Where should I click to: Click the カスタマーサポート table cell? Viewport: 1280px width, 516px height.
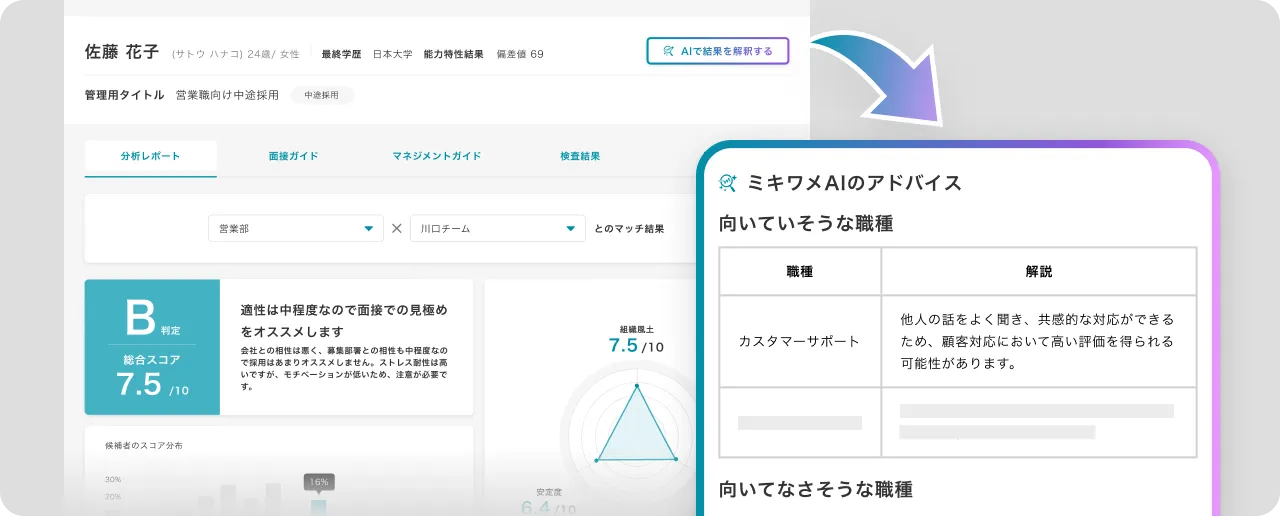point(800,341)
